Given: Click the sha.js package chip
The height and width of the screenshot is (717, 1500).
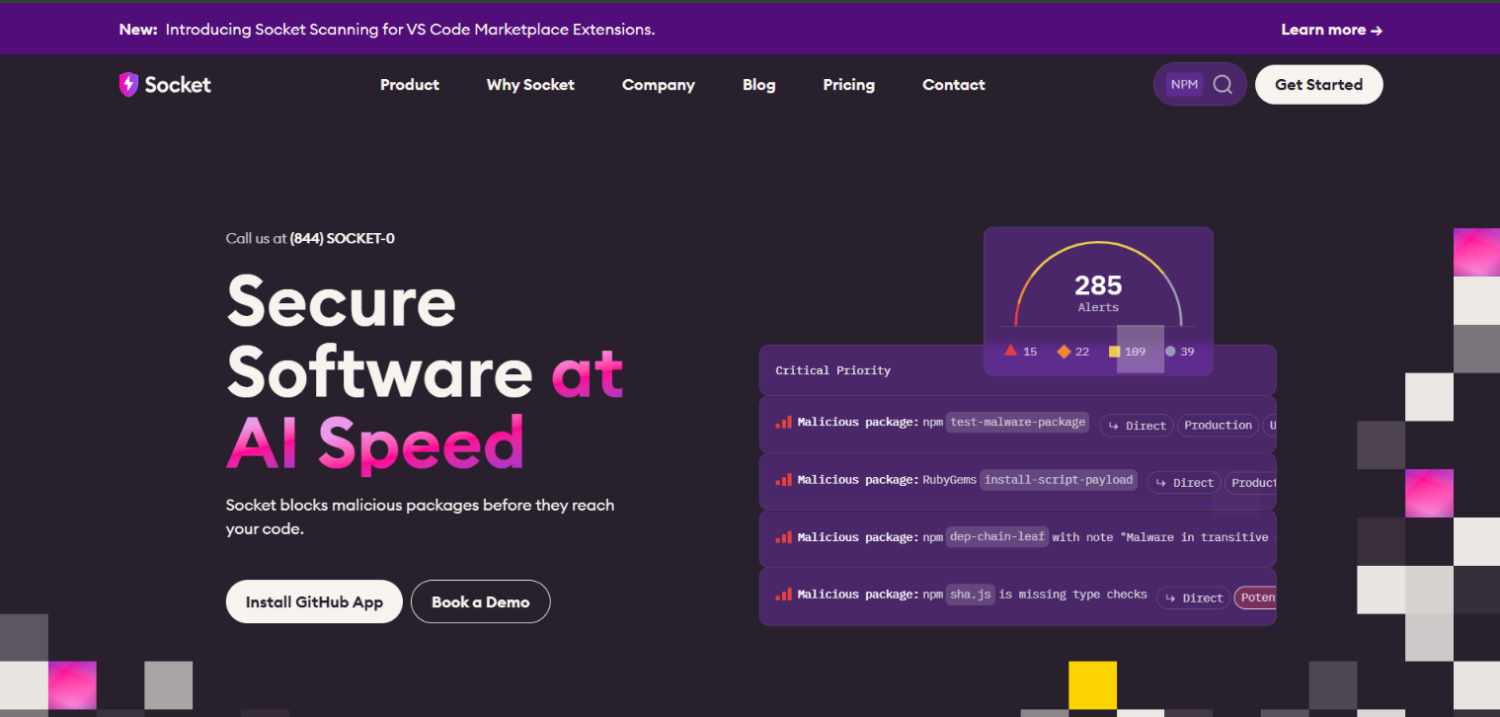Looking at the screenshot, I should pos(970,594).
